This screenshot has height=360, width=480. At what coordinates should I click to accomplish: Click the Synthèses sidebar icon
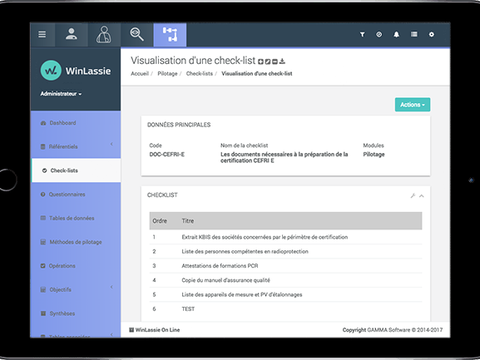click(x=43, y=314)
